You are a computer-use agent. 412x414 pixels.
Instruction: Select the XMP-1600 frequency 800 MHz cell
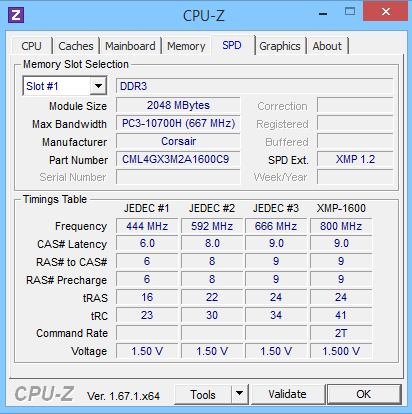point(341,226)
